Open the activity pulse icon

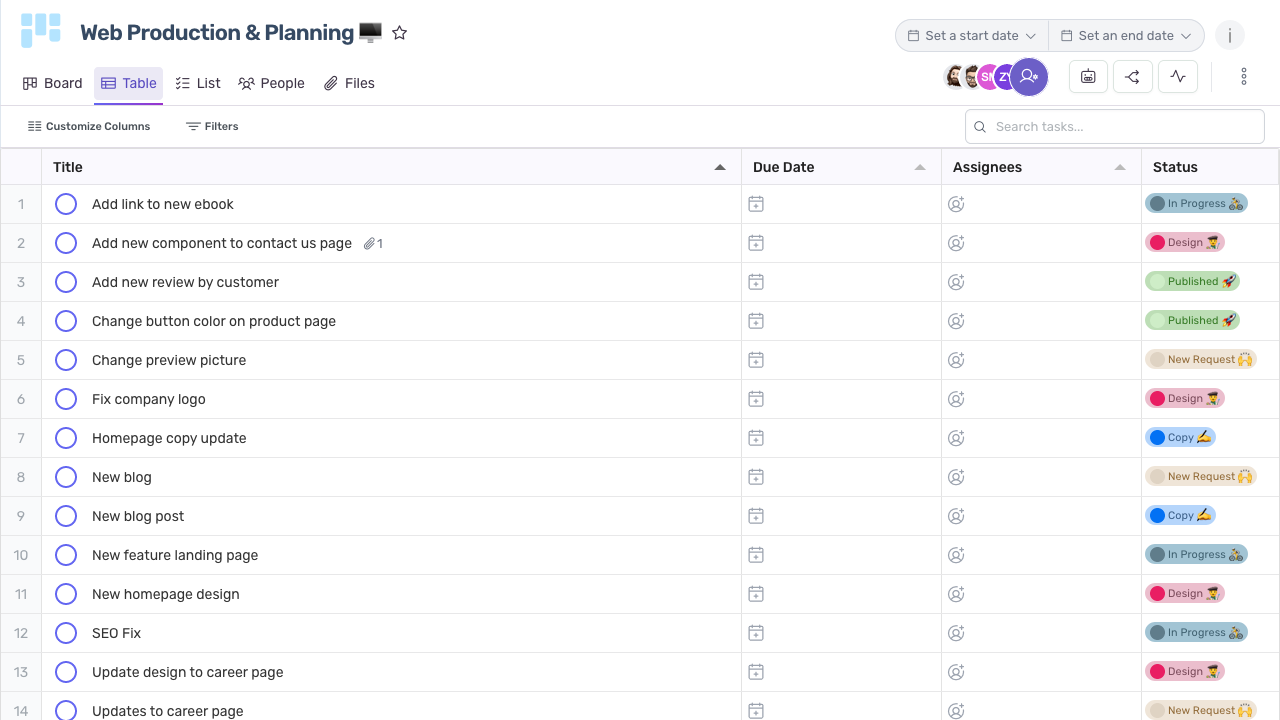[1178, 77]
